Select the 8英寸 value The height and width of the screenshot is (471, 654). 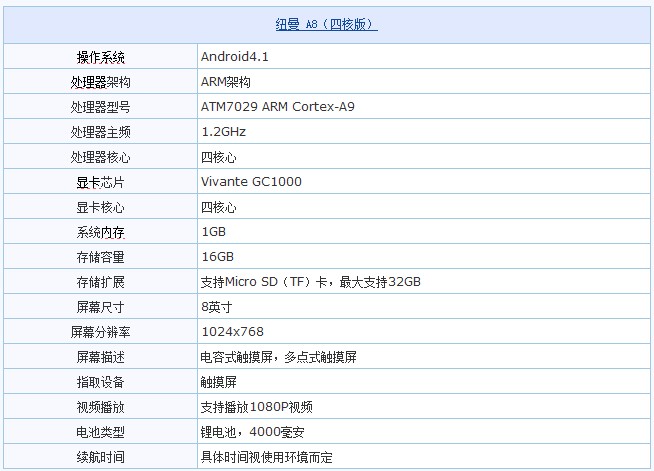point(216,307)
